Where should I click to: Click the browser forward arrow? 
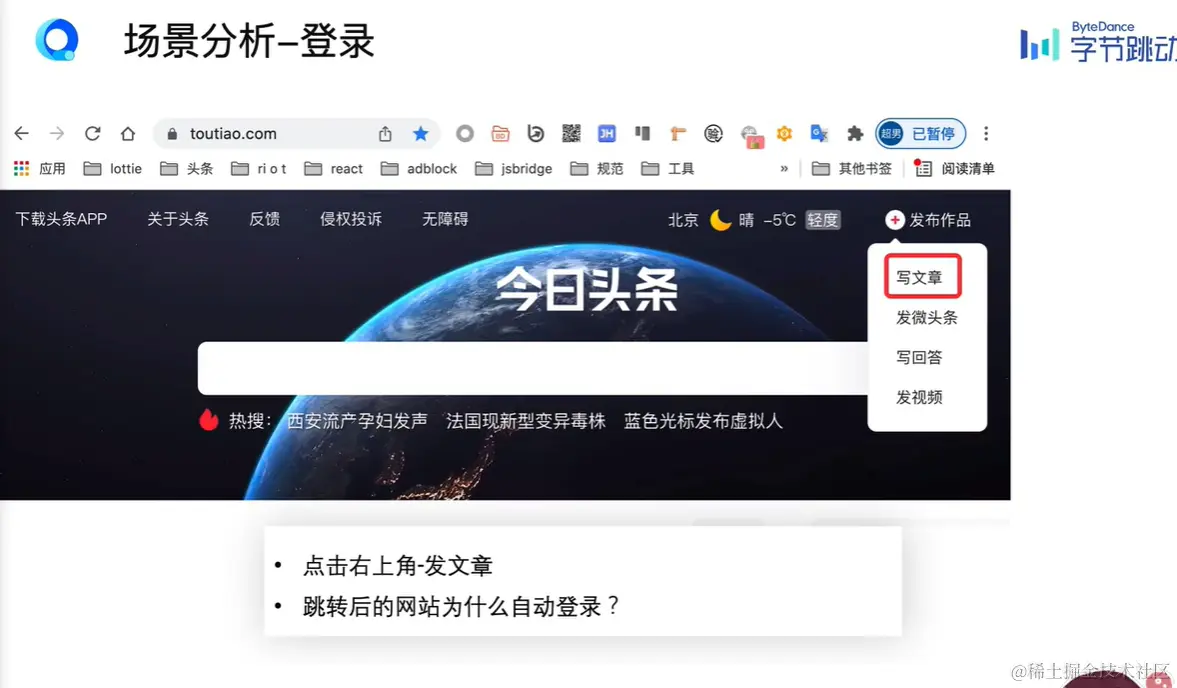pos(57,134)
